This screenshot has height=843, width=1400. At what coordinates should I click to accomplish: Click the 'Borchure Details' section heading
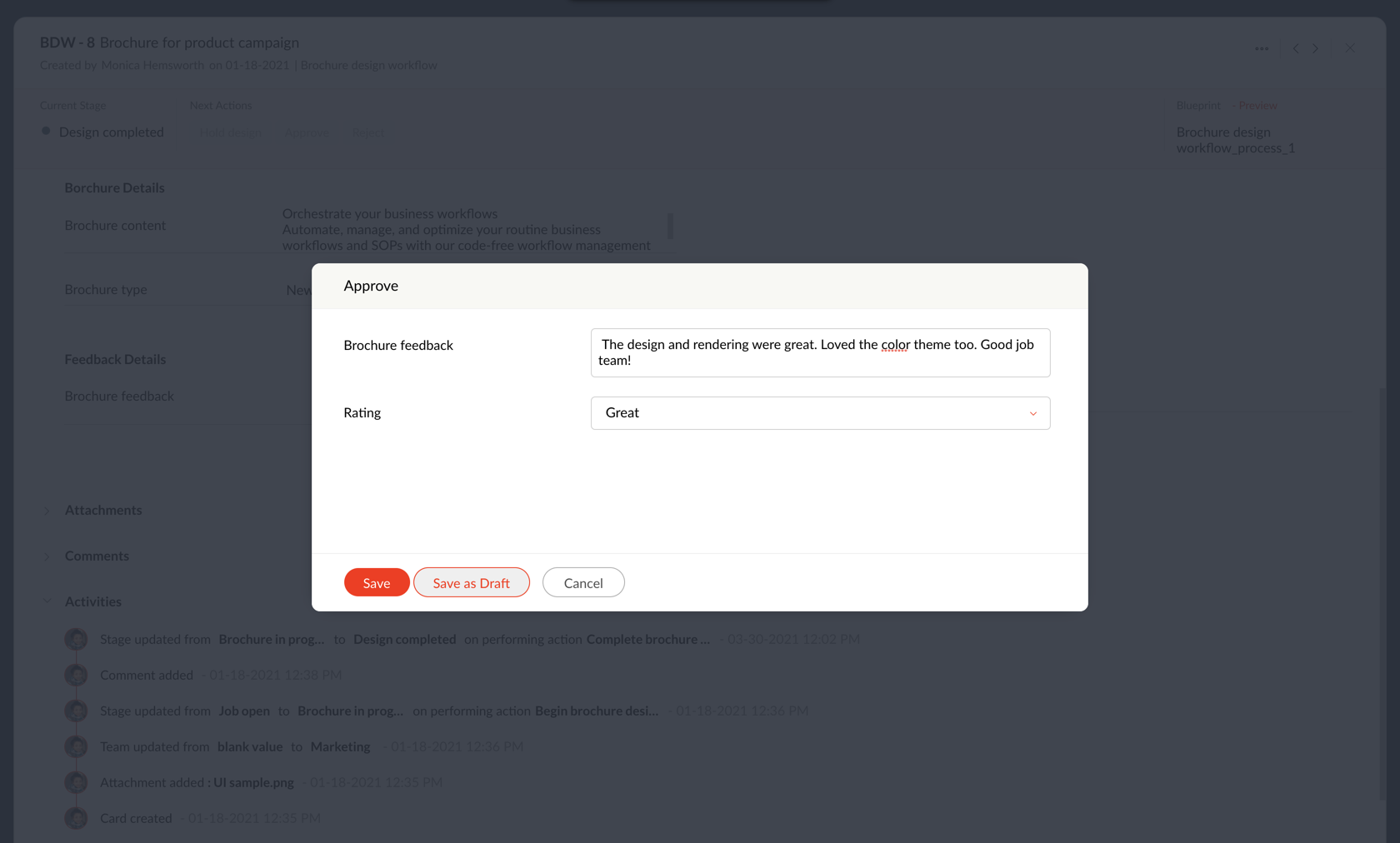tap(115, 188)
